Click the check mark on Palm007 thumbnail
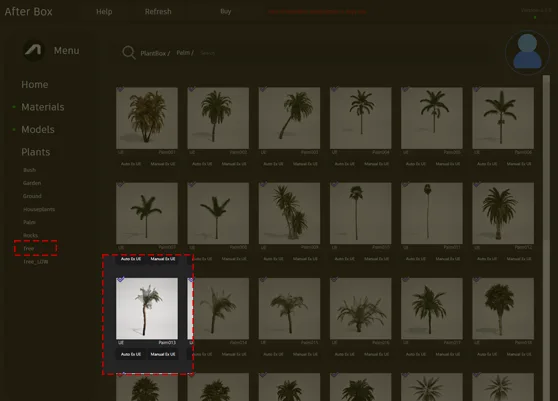The width and height of the screenshot is (558, 401). pos(120,184)
